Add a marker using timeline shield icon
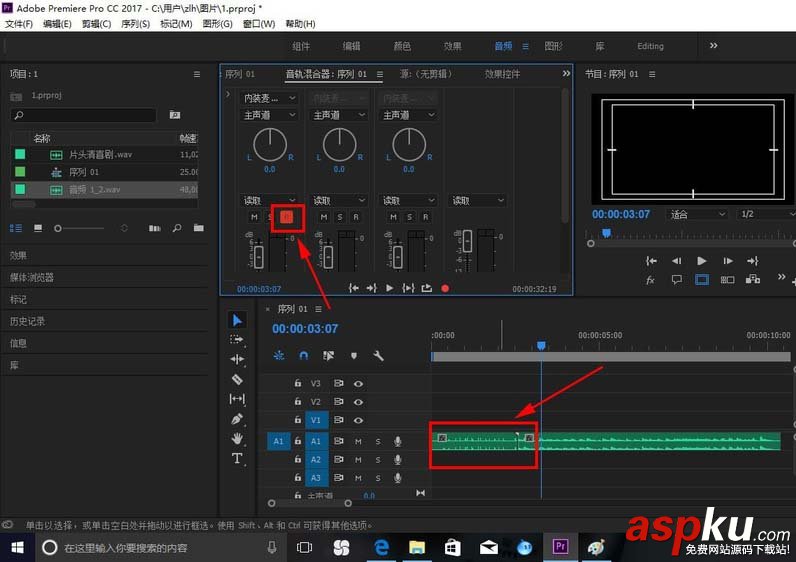The height and width of the screenshot is (562, 796). tap(354, 355)
